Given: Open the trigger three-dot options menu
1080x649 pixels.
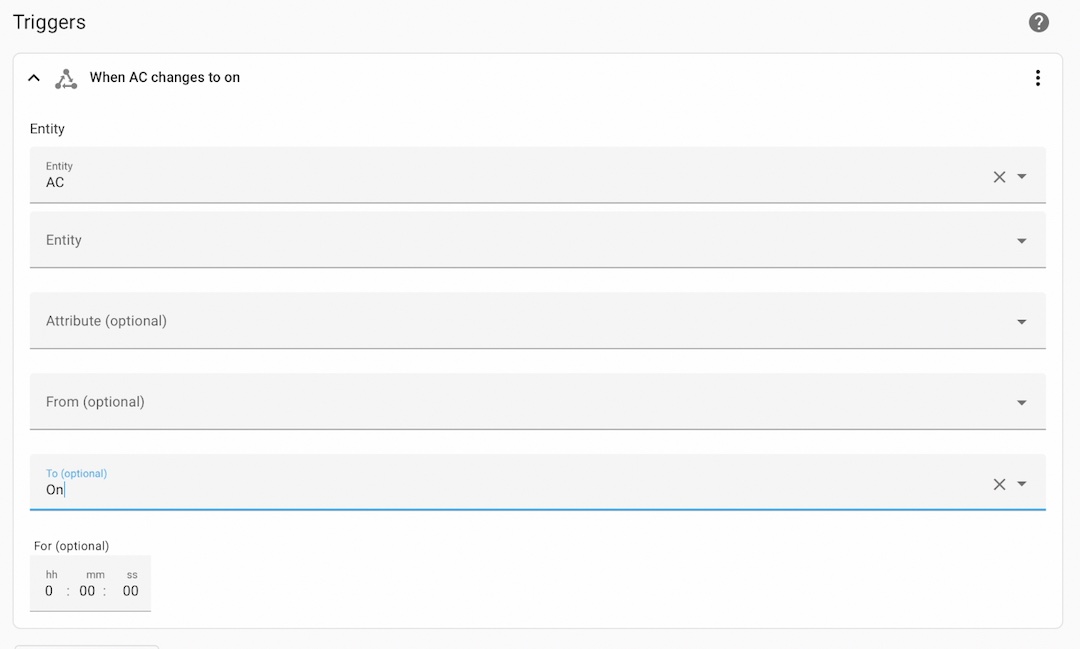Looking at the screenshot, I should [1037, 78].
